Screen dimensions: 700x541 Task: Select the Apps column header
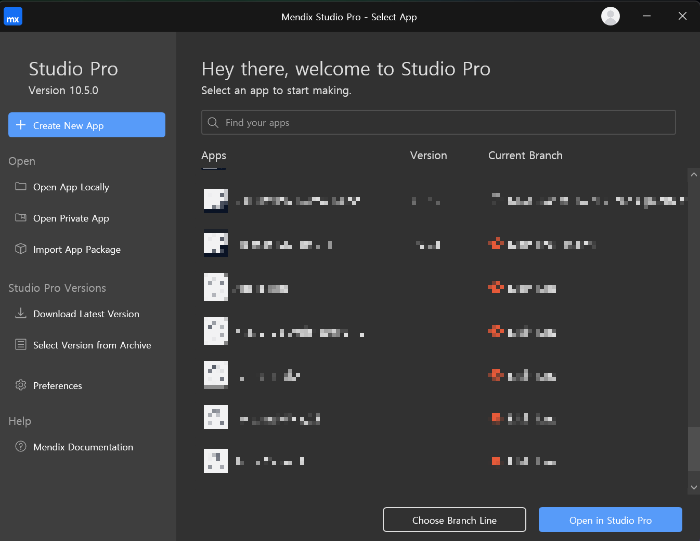pyautogui.click(x=214, y=155)
